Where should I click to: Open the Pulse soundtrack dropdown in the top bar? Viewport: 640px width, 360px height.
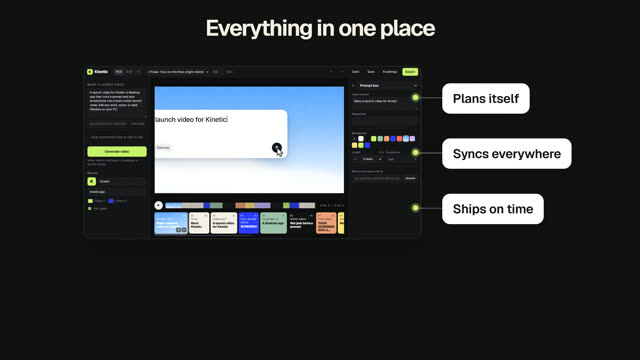[x=178, y=72]
